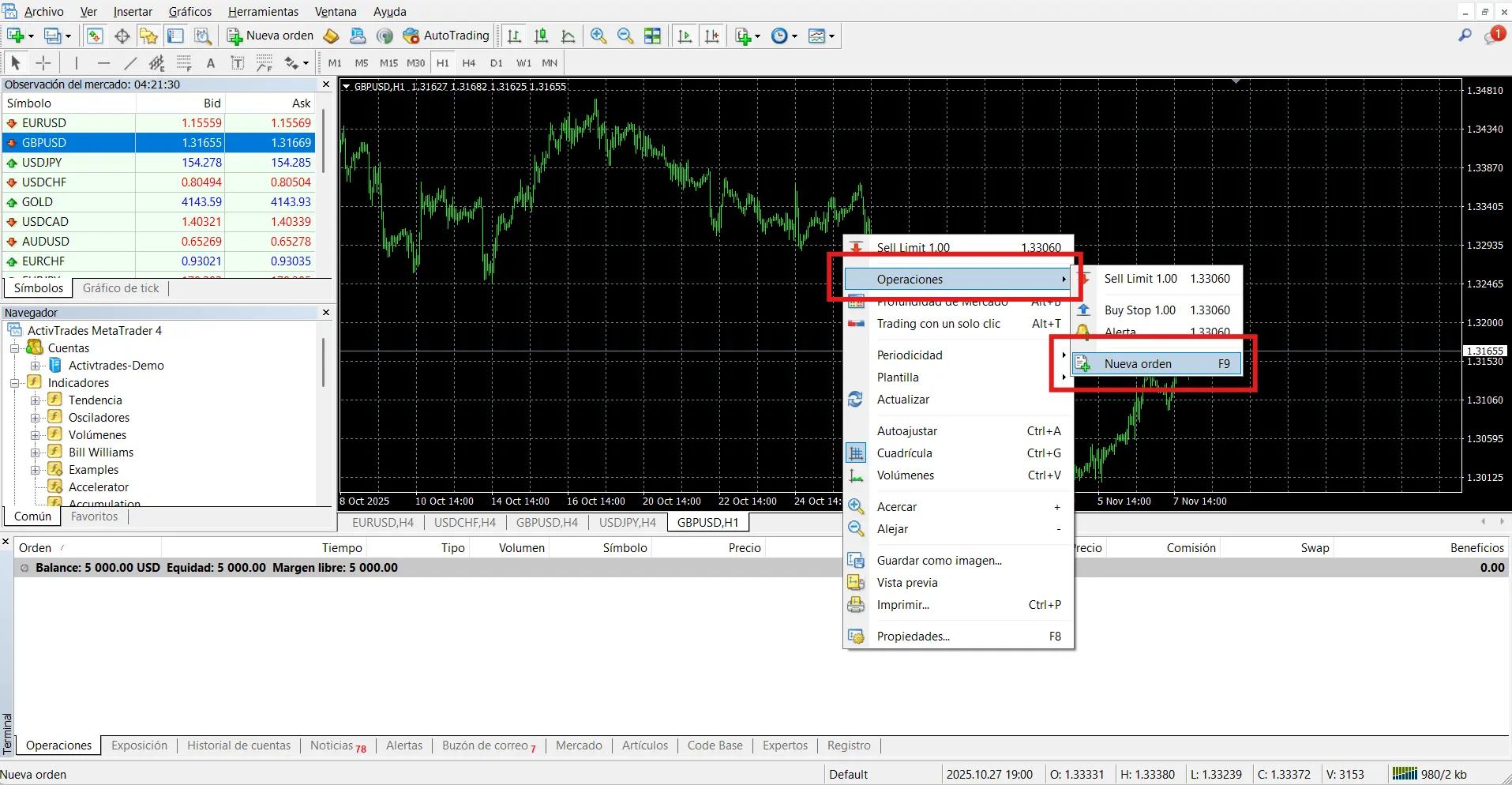Select the Crosshair tool
The width and height of the screenshot is (1512, 785).
pos(43,62)
